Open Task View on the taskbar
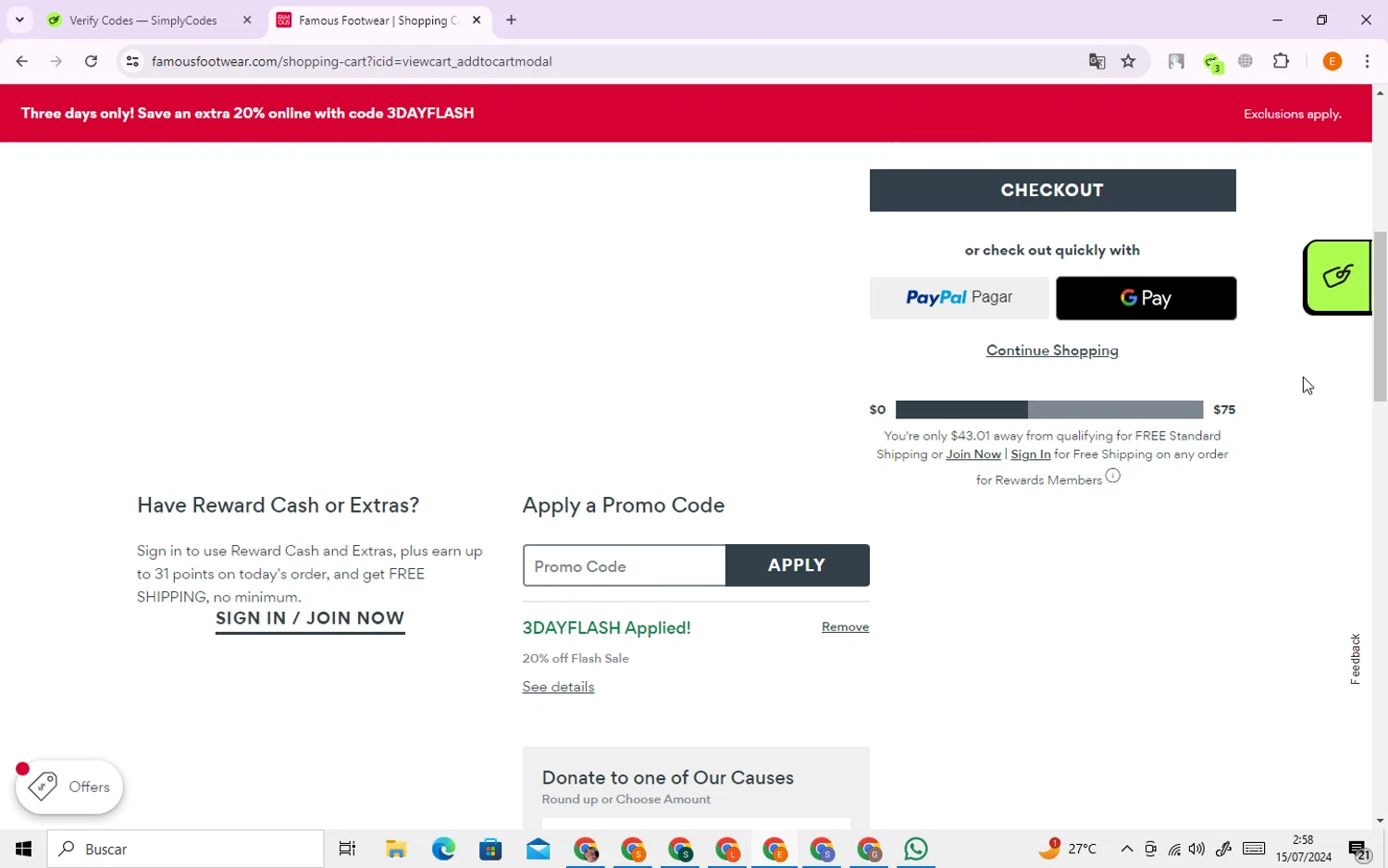The height and width of the screenshot is (868, 1388). (347, 849)
